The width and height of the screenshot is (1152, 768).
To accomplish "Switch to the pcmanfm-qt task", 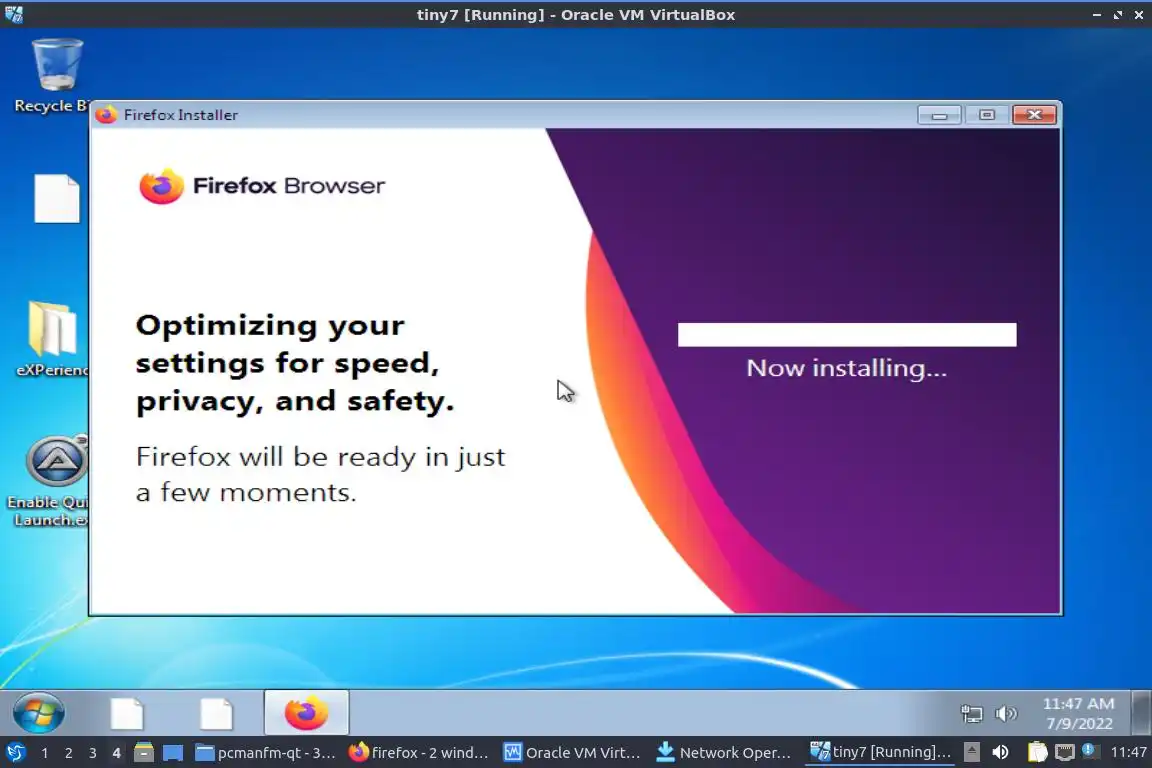I will pos(265,753).
